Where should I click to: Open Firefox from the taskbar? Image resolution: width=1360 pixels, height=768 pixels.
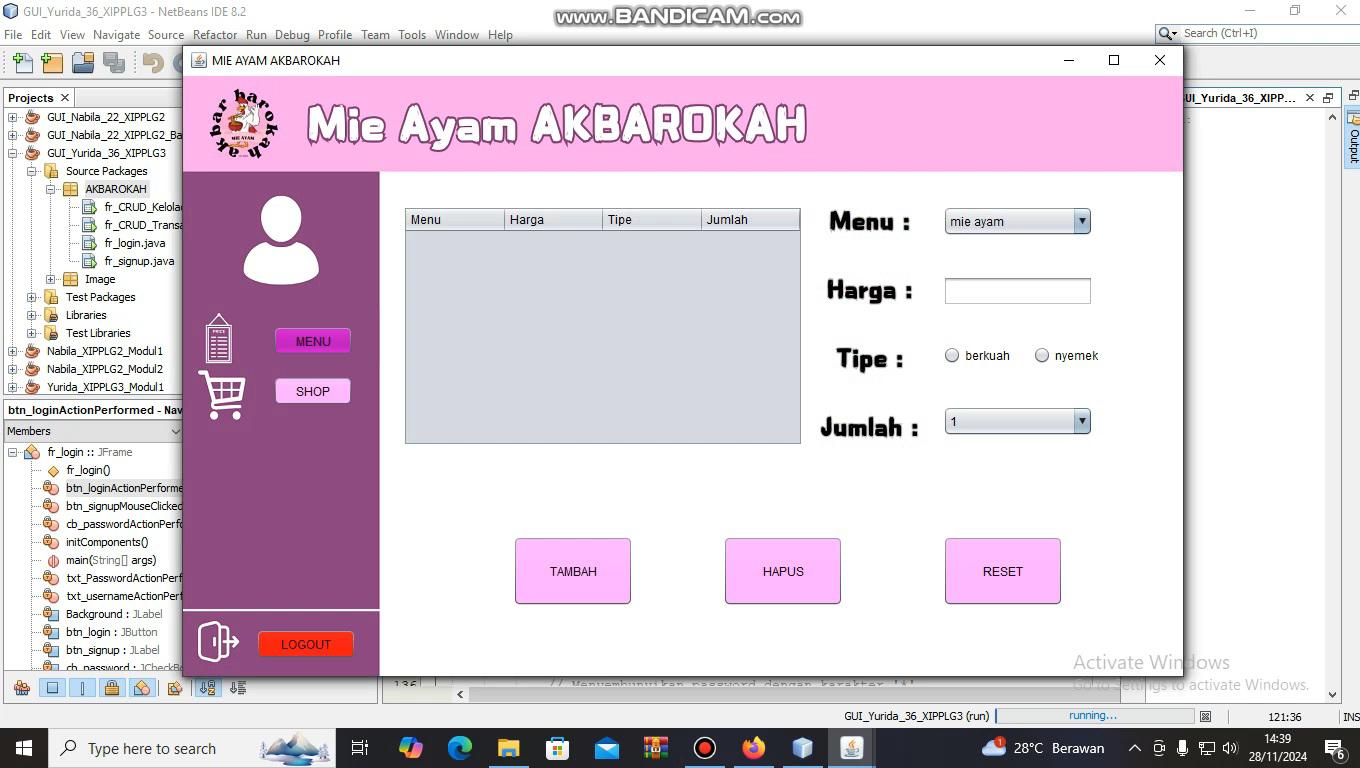pos(753,748)
